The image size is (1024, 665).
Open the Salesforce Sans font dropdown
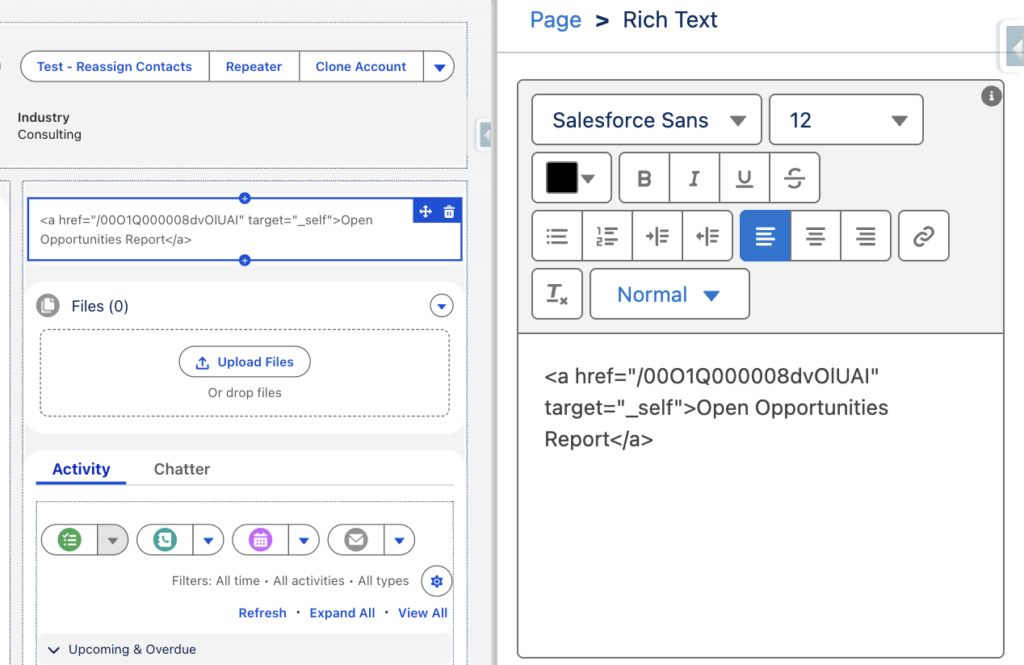646,119
